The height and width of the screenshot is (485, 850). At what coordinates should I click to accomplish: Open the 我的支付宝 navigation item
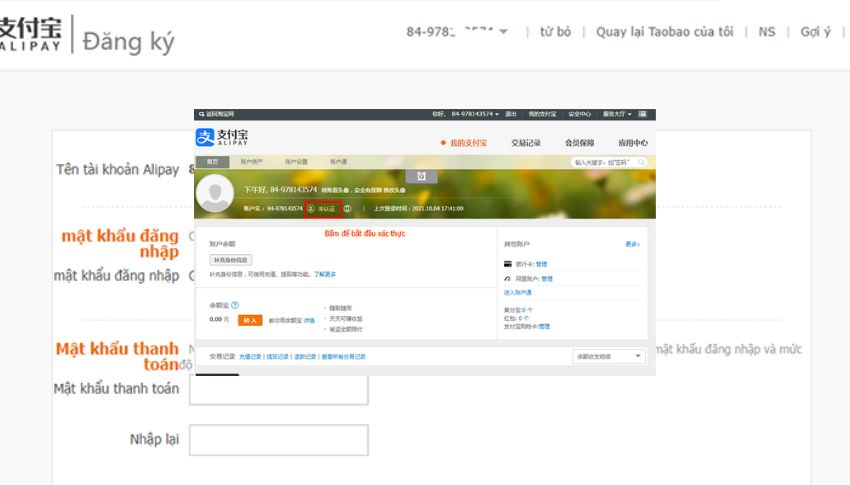coord(468,143)
